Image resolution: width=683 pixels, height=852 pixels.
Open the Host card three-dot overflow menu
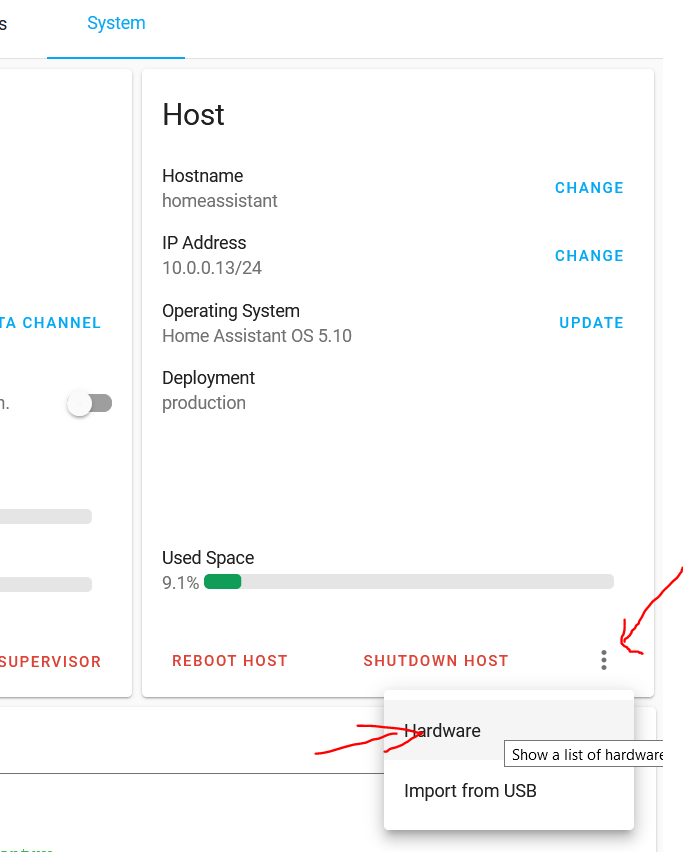[603, 660]
